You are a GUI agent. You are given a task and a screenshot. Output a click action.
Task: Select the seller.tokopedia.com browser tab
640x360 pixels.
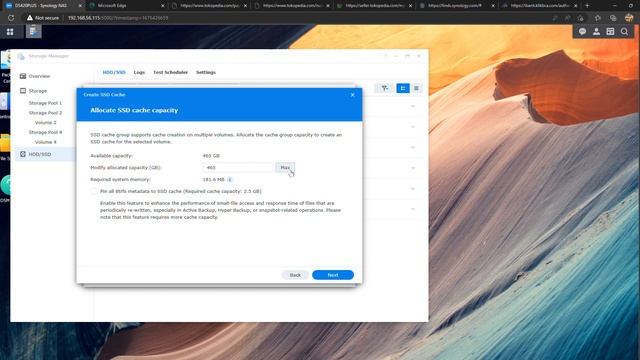[373, 6]
